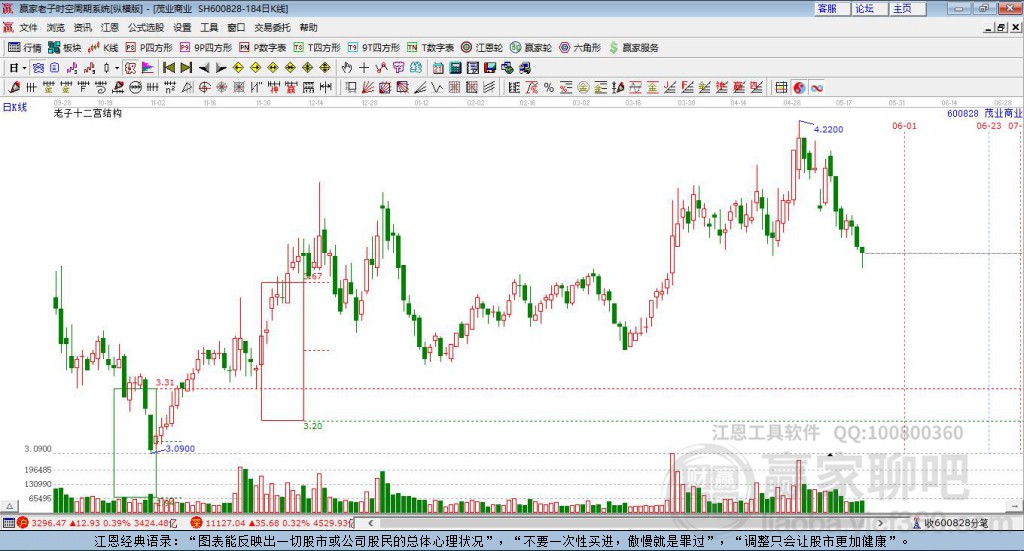The image size is (1024, 551).
Task: Jump to last bar icon
Action: [x=186, y=68]
